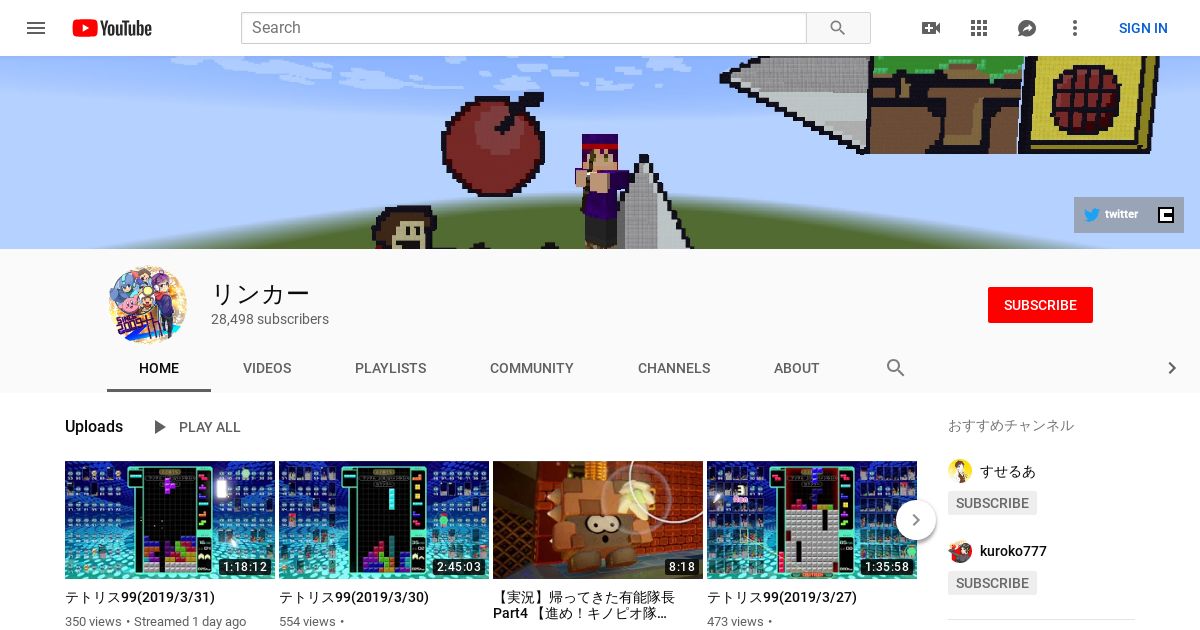This screenshot has height=630, width=1200.
Task: Open テトリス99(2019/3/31) video thumbnail
Action: tap(170, 520)
